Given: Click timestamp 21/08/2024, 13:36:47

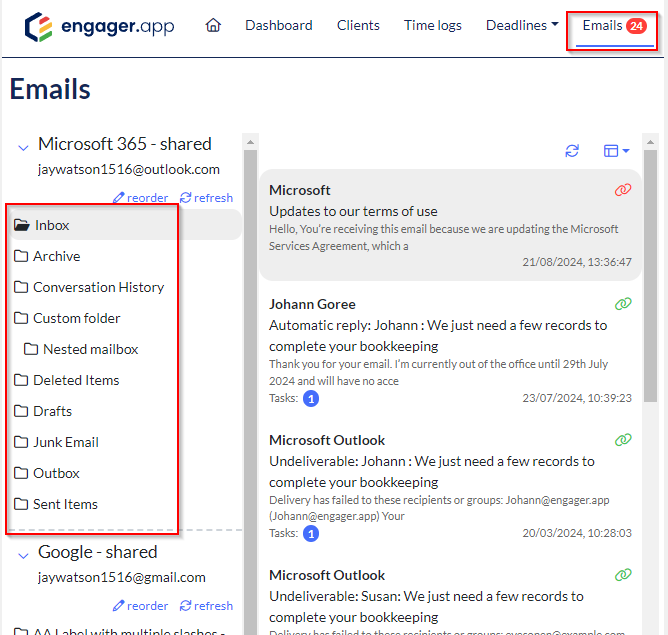Looking at the screenshot, I should [577, 262].
